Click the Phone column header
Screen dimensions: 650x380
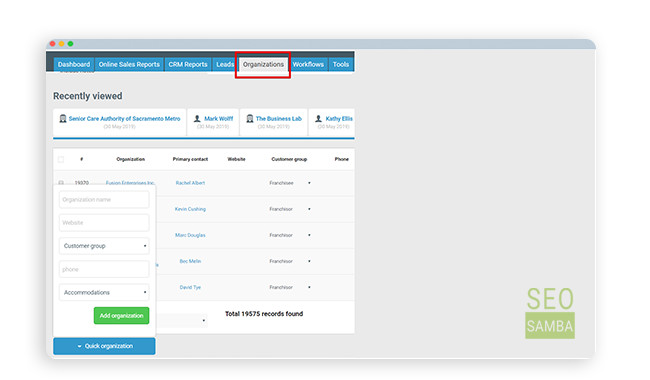coord(342,159)
